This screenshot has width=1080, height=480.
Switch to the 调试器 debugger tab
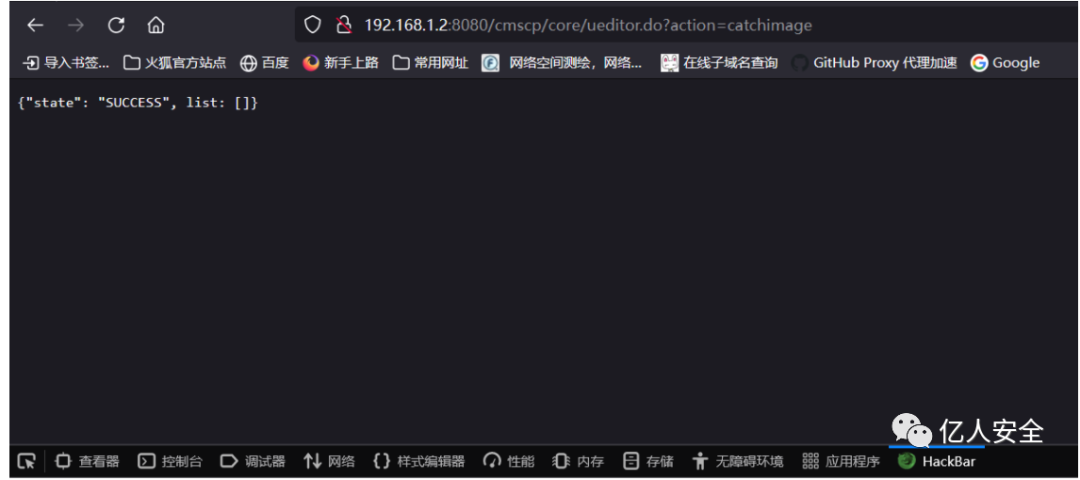(x=253, y=461)
